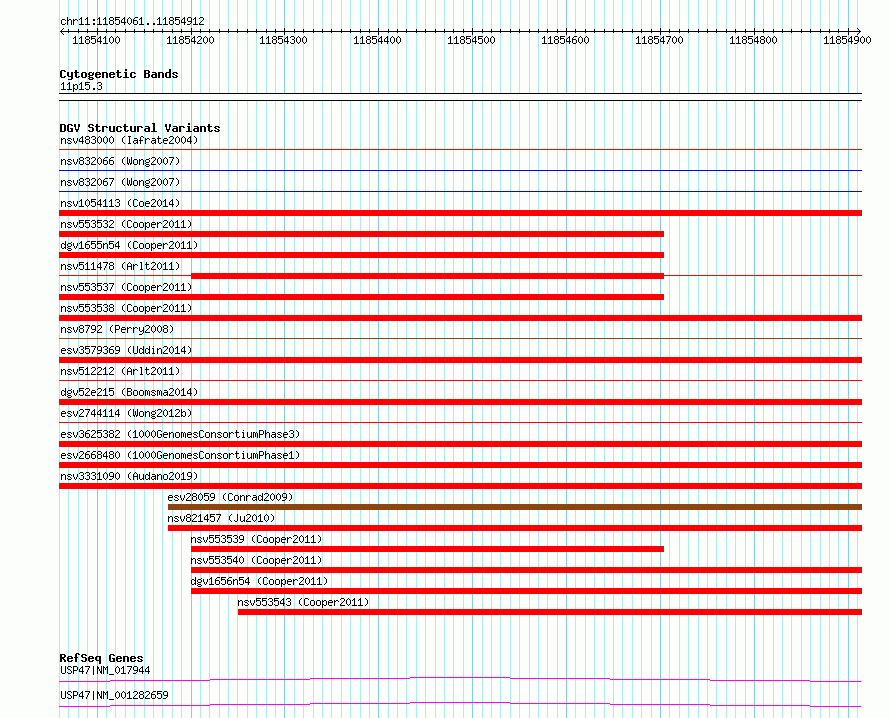This screenshot has width=890, height=718.
Task: Open variant dgv52e215 (Boomsma2014)
Action: coord(129,392)
